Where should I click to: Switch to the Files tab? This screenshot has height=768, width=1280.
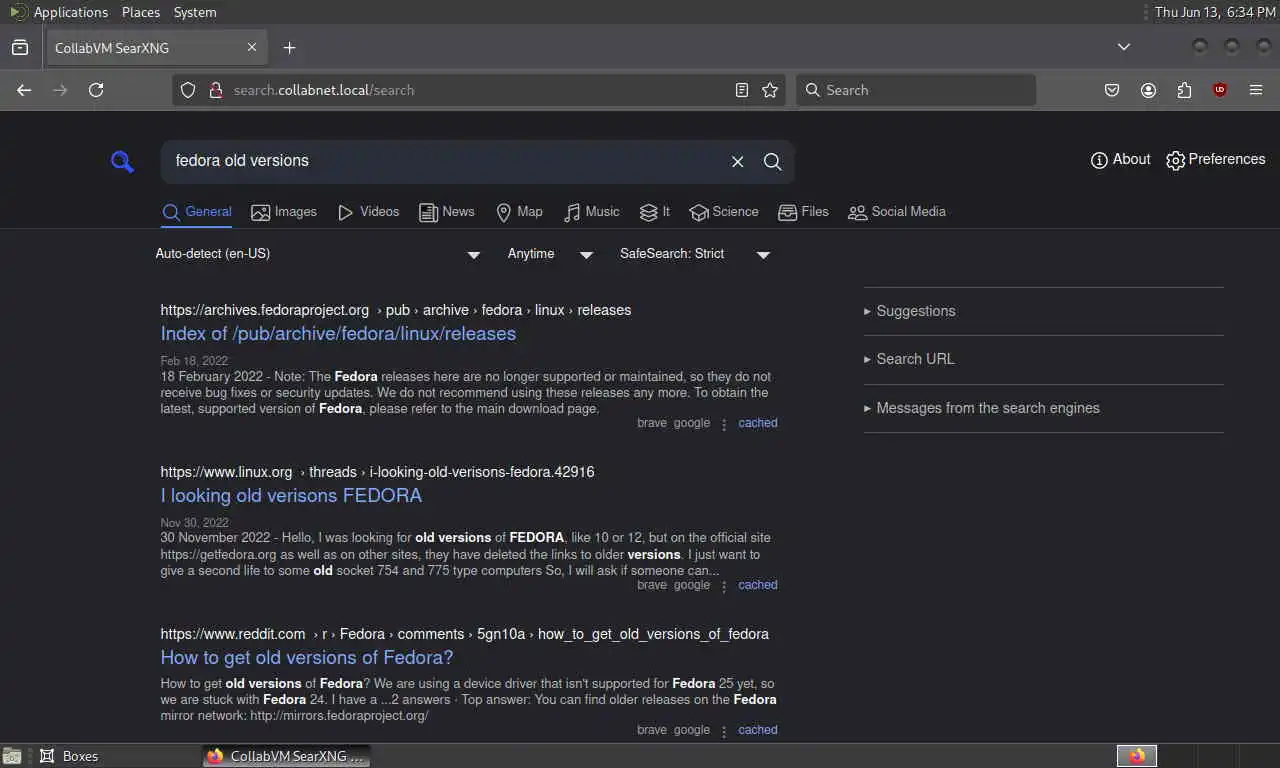click(x=803, y=212)
